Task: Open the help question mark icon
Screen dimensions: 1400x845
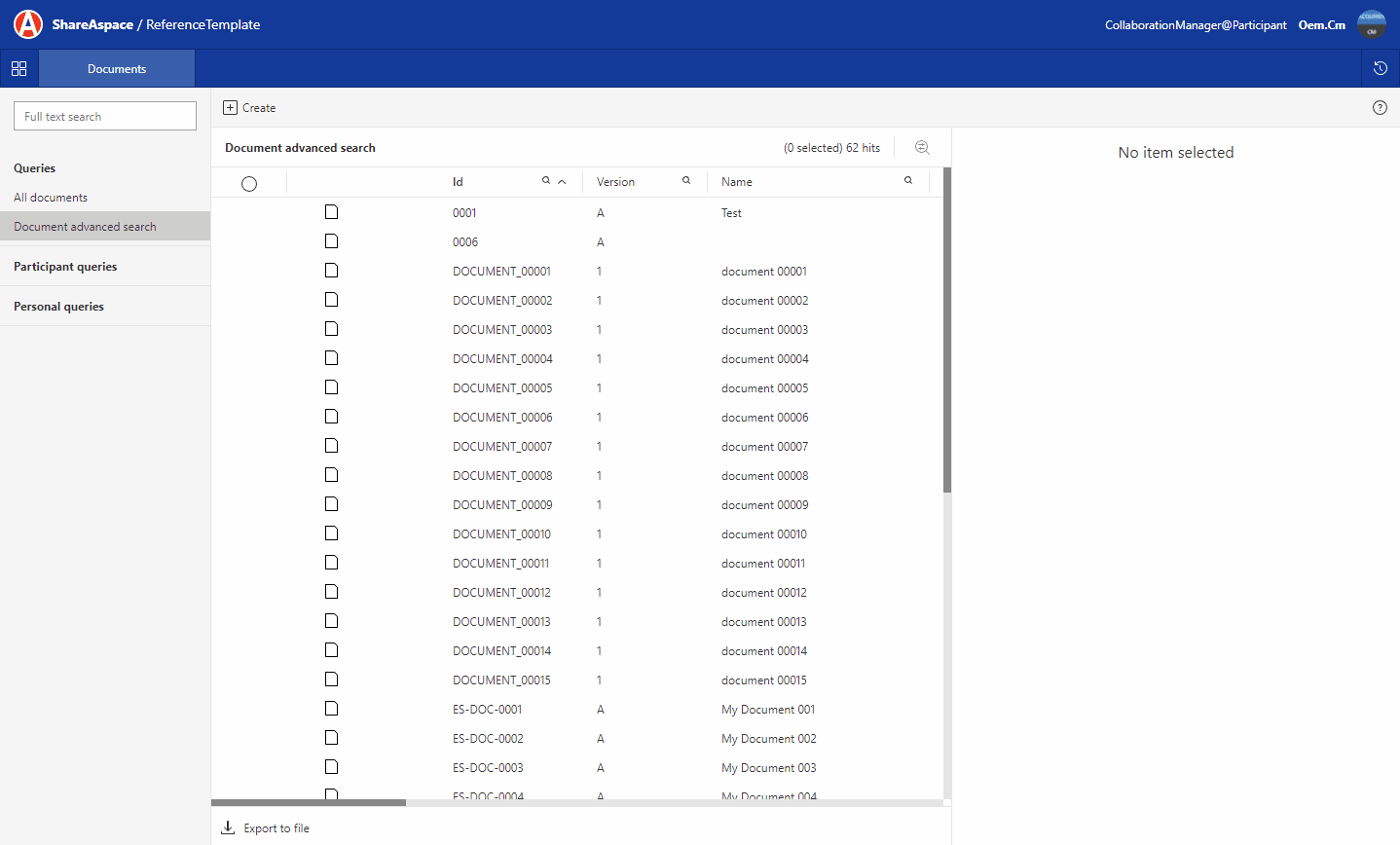Action: pyautogui.click(x=1380, y=107)
